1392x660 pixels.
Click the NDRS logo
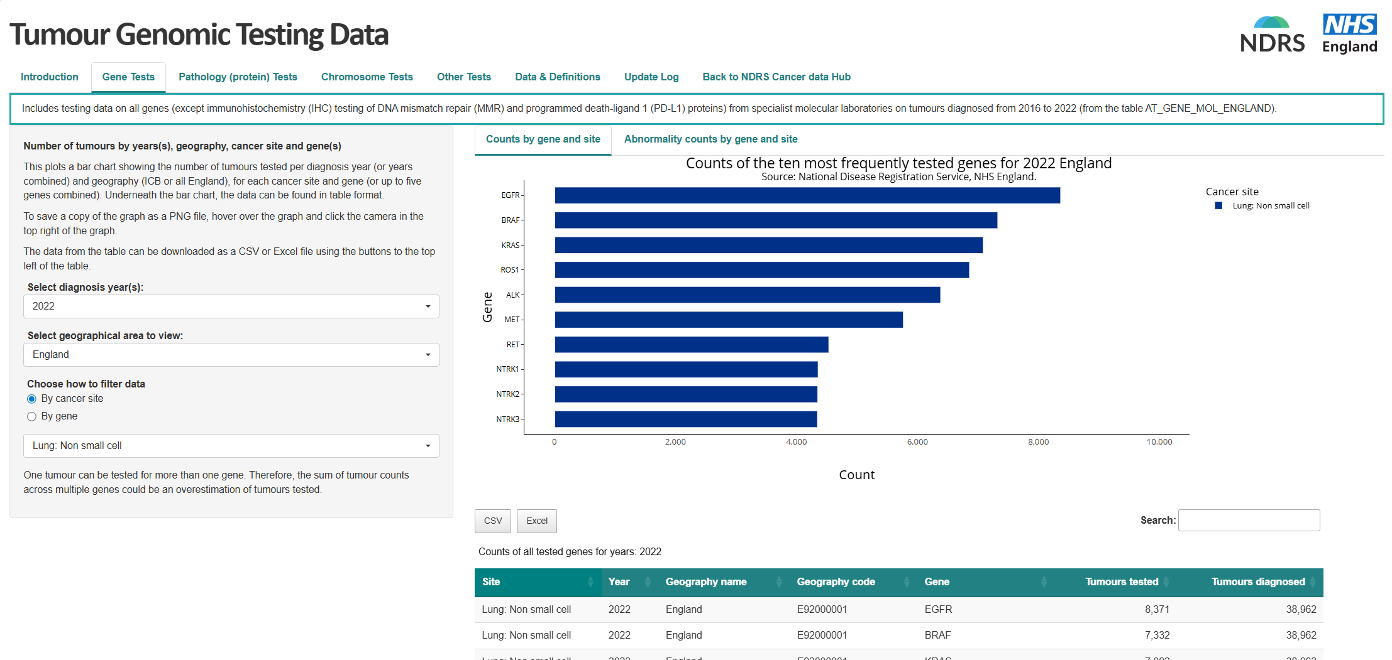1272,34
